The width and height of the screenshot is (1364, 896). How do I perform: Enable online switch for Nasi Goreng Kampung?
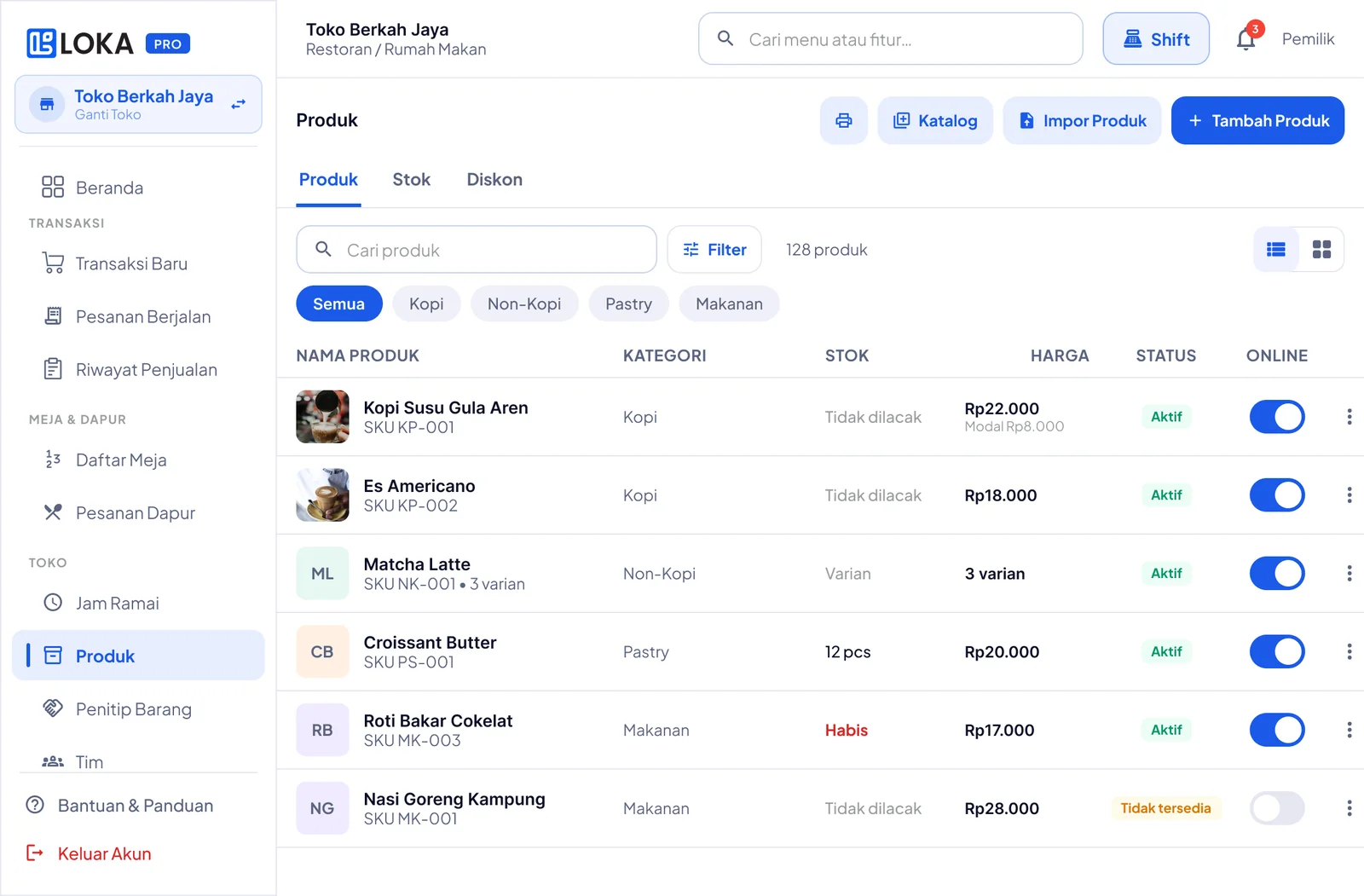pos(1277,808)
